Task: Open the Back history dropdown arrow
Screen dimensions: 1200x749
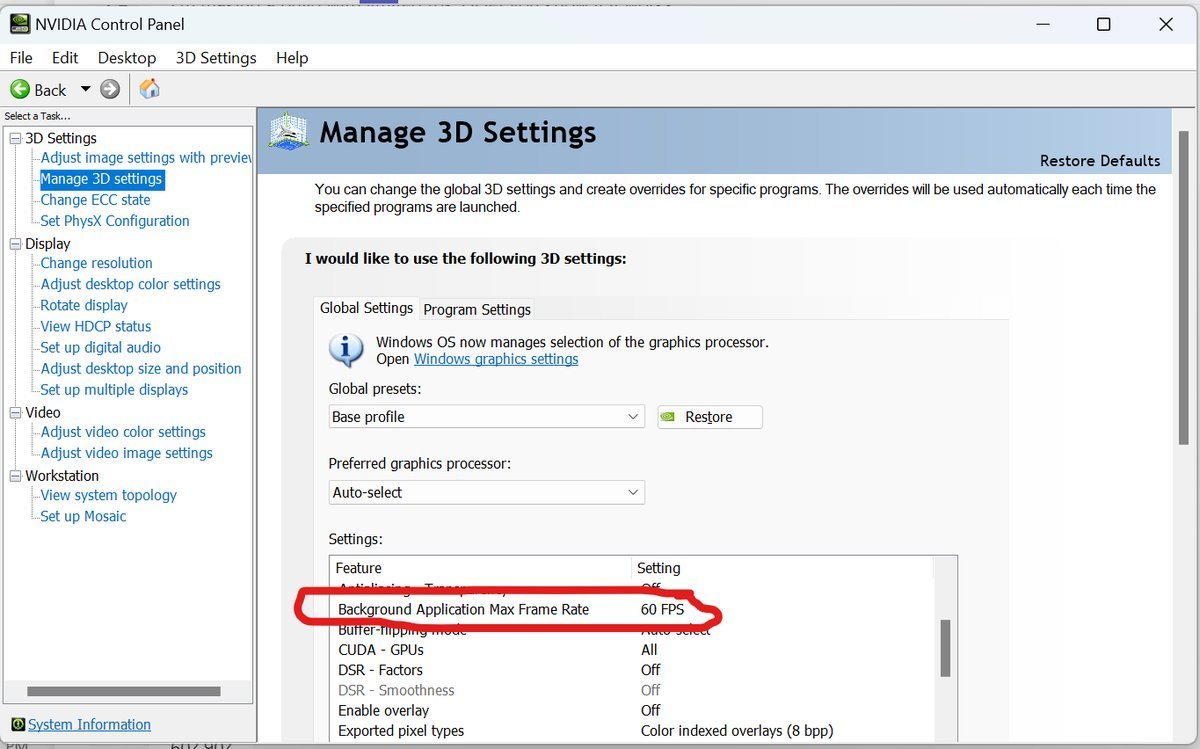Action: [x=85, y=89]
